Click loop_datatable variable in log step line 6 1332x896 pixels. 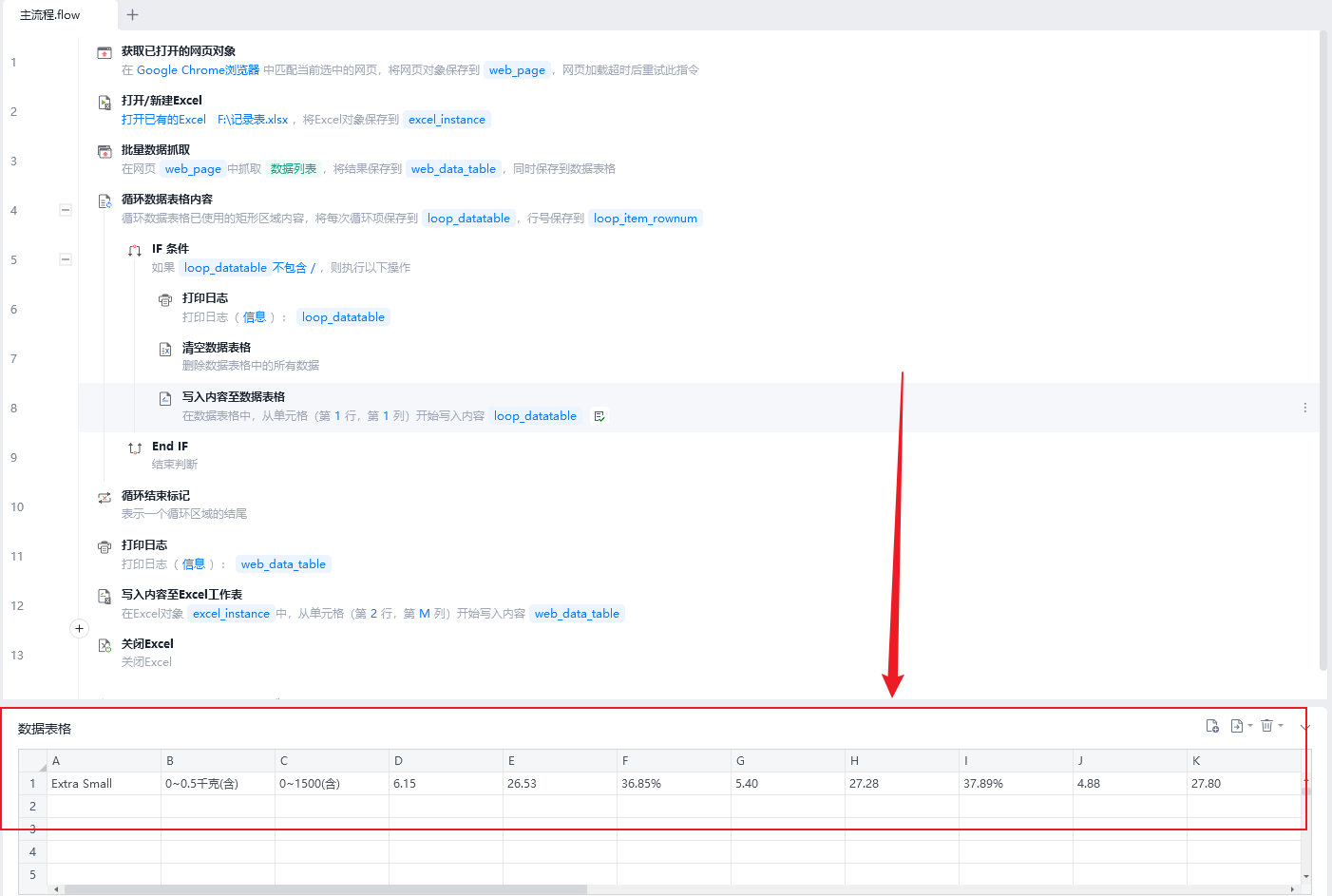343,317
